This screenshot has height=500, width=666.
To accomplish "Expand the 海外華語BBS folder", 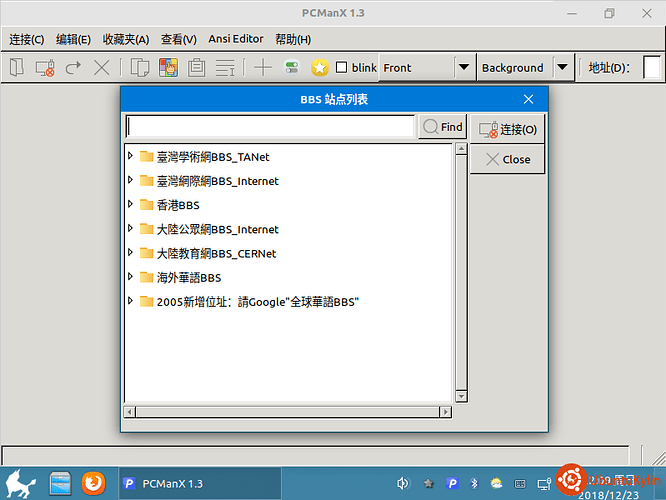I will coord(130,277).
